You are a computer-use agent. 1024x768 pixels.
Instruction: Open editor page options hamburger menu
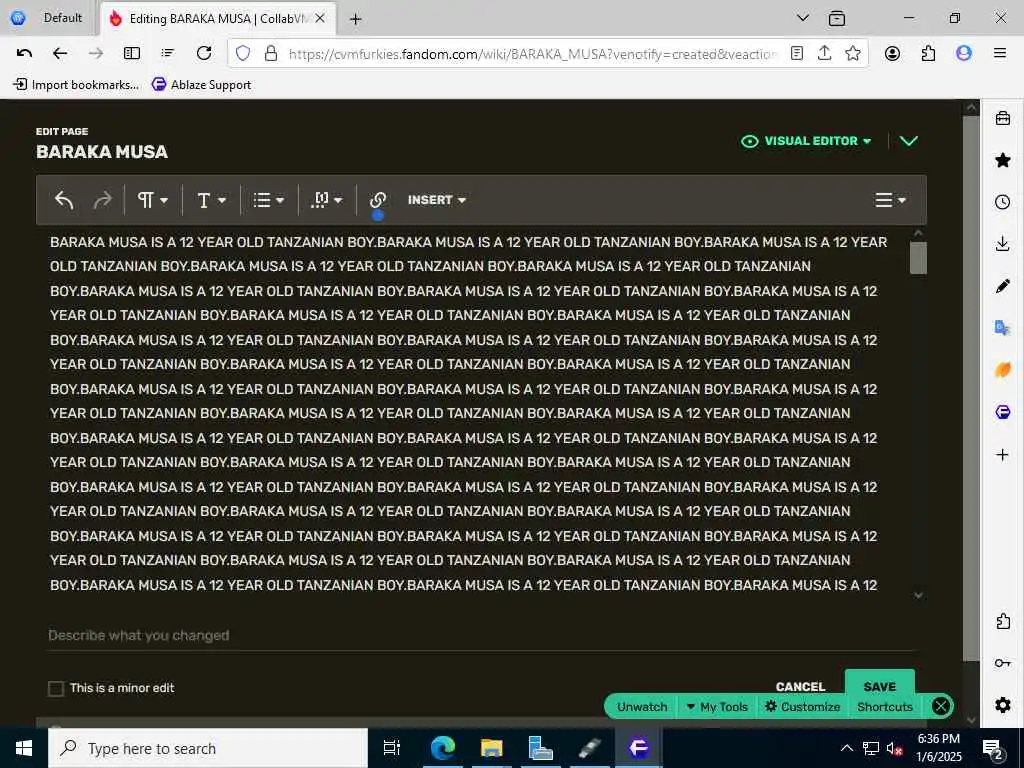point(891,200)
